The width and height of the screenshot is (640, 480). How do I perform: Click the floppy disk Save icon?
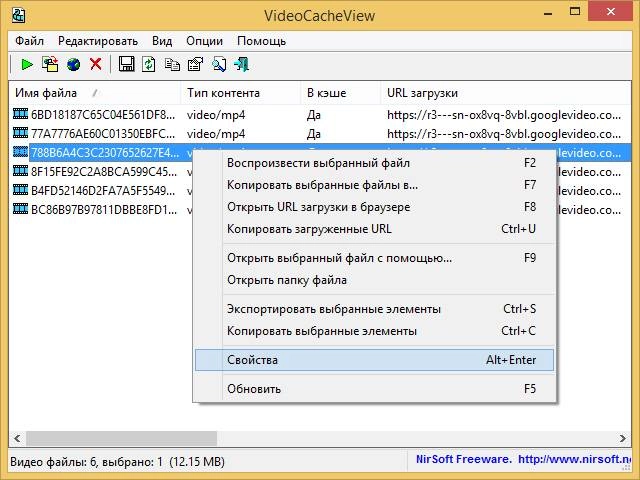pyautogui.click(x=127, y=64)
